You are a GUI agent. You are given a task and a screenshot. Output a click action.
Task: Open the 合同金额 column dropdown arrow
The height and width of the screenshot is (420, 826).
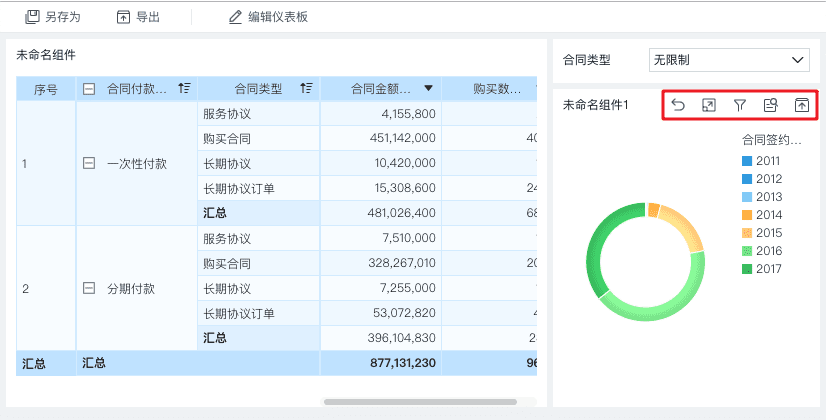[x=428, y=89]
